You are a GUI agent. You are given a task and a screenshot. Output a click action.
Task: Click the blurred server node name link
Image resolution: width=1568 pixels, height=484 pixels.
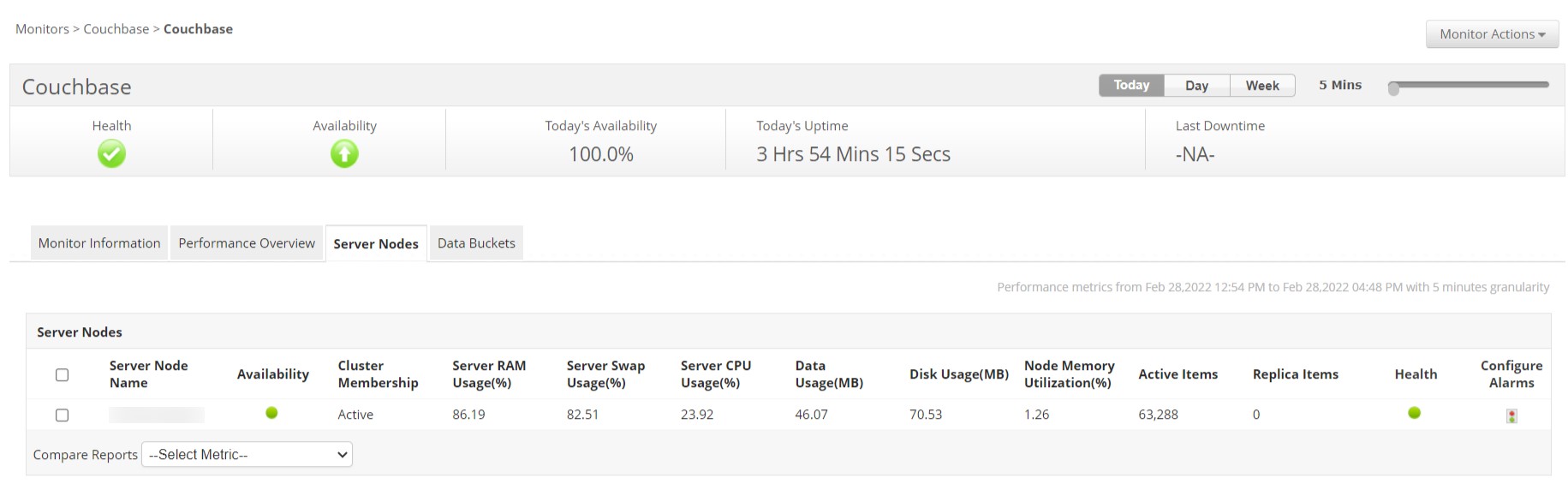pos(156,415)
